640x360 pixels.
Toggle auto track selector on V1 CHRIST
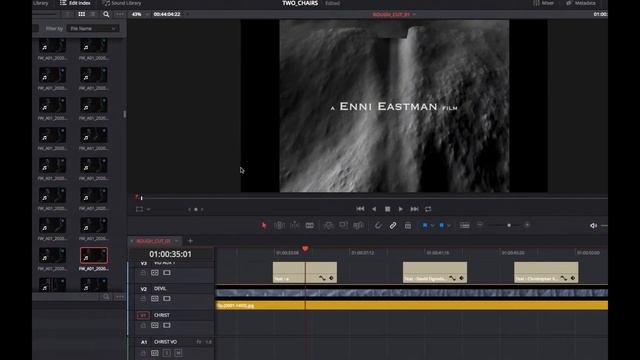(155, 326)
